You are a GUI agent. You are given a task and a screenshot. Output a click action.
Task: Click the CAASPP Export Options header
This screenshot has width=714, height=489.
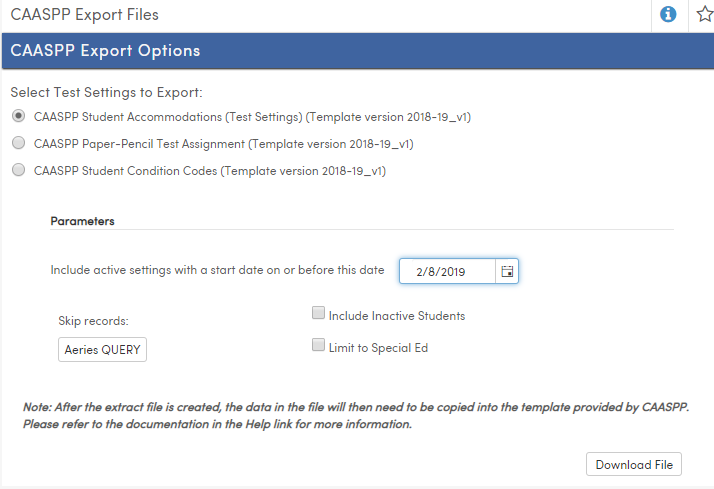point(105,51)
